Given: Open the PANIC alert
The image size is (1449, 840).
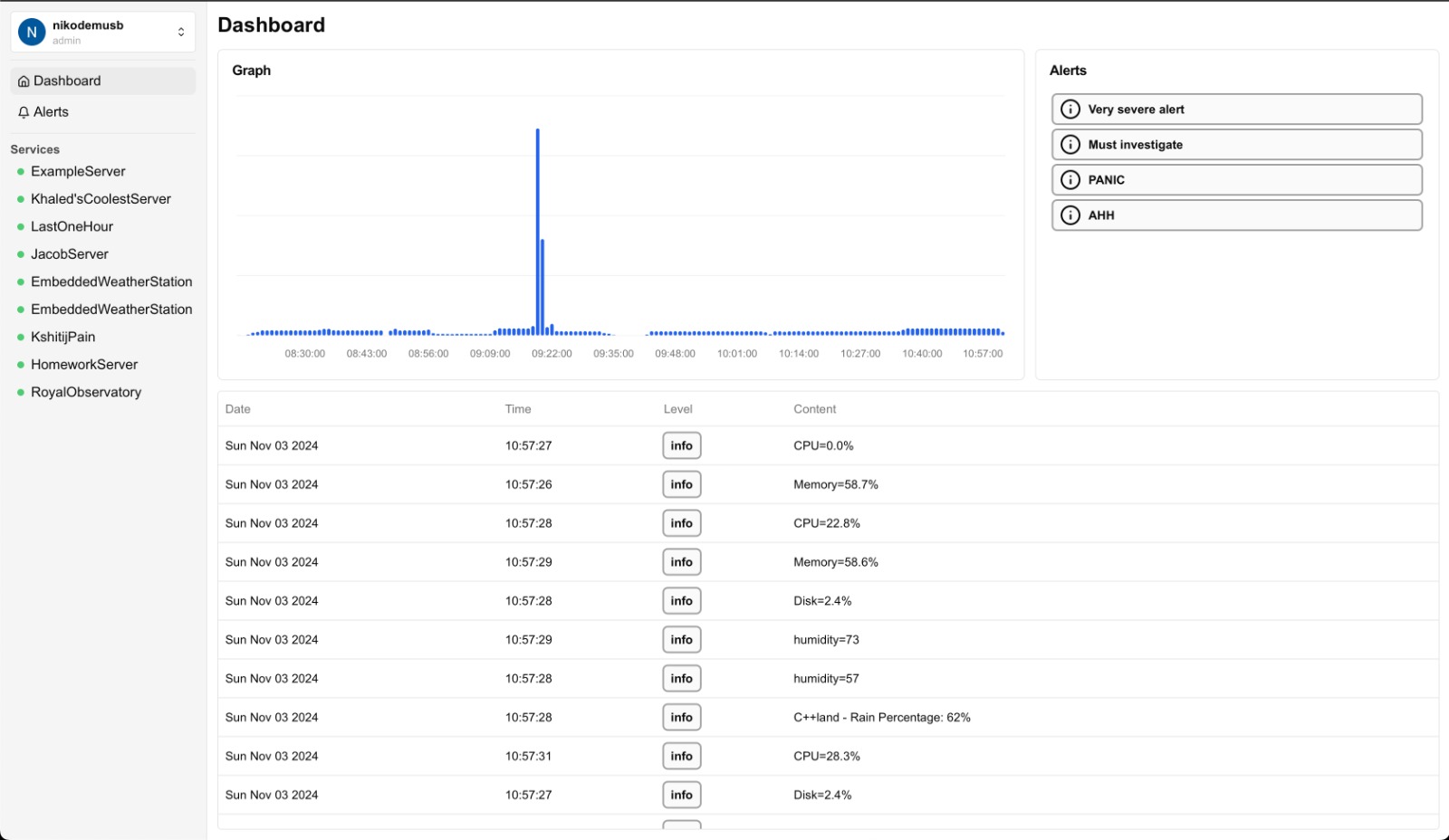Looking at the screenshot, I should pyautogui.click(x=1236, y=180).
